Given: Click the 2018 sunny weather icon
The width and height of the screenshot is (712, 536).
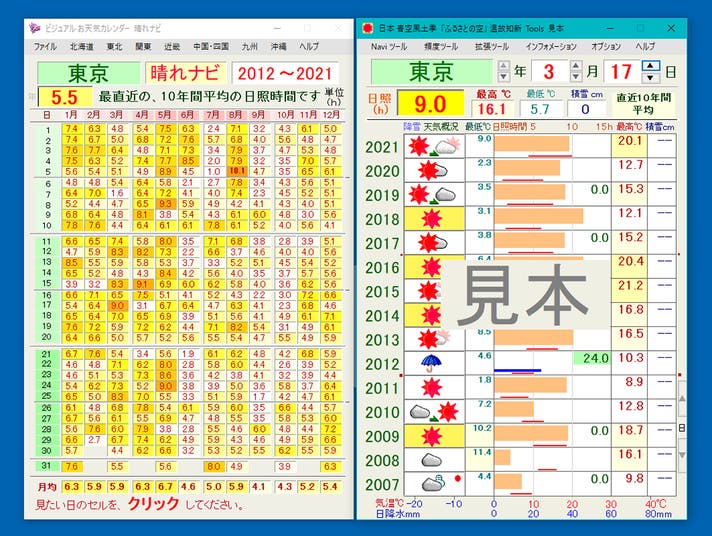Looking at the screenshot, I should 432,219.
